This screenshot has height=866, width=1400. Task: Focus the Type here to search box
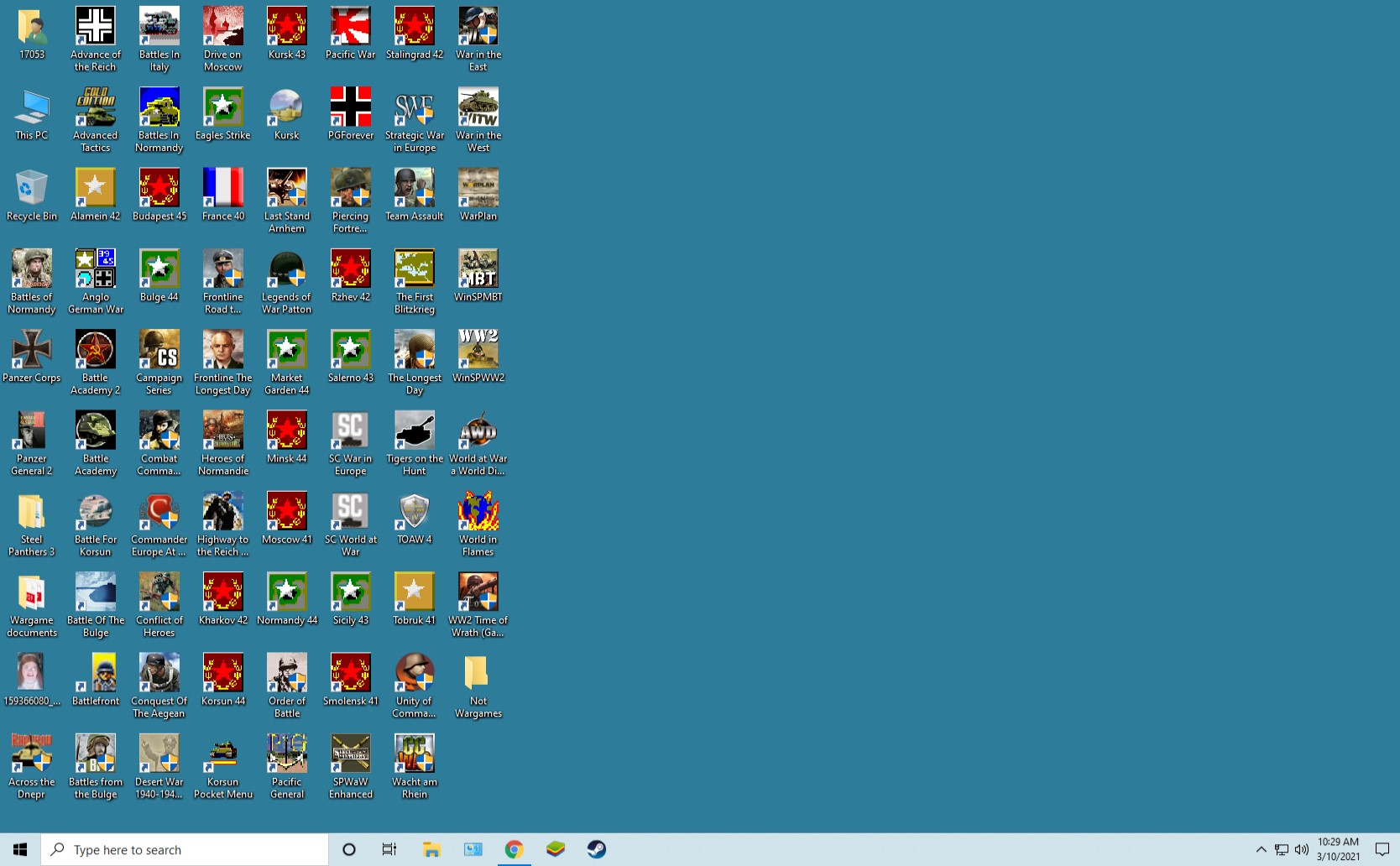click(185, 849)
